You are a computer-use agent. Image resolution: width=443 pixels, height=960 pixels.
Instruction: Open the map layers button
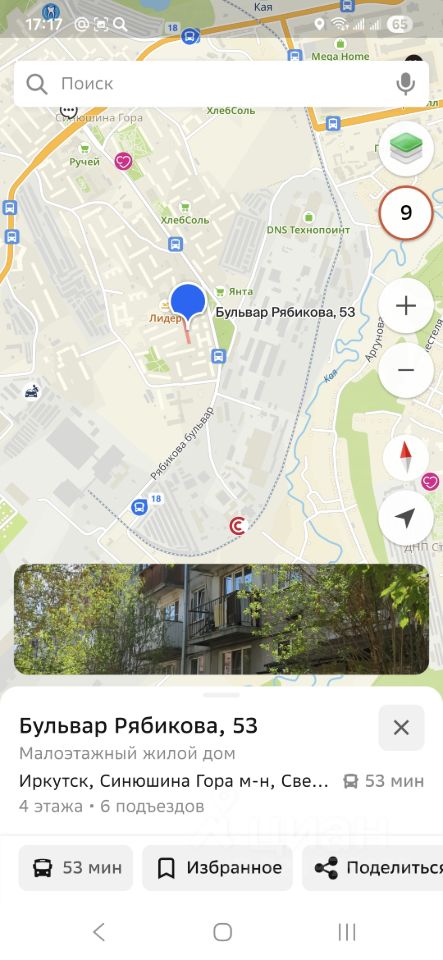[406, 147]
